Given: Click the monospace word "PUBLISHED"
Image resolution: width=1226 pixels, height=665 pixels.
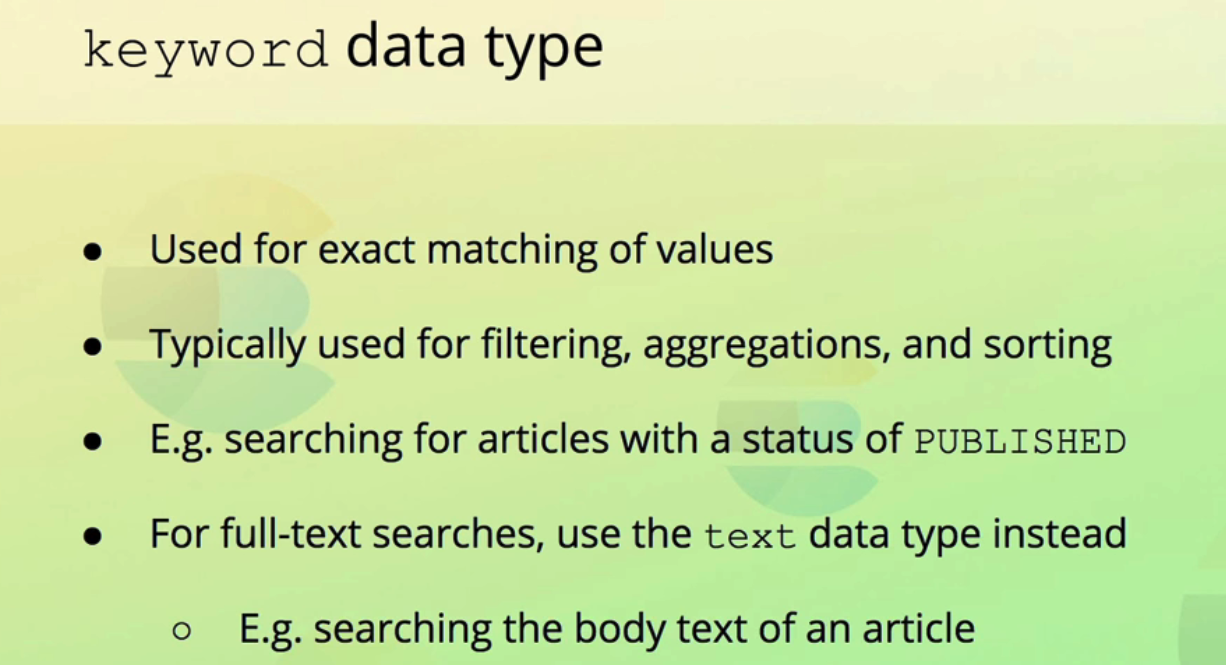Looking at the screenshot, I should tap(1020, 441).
